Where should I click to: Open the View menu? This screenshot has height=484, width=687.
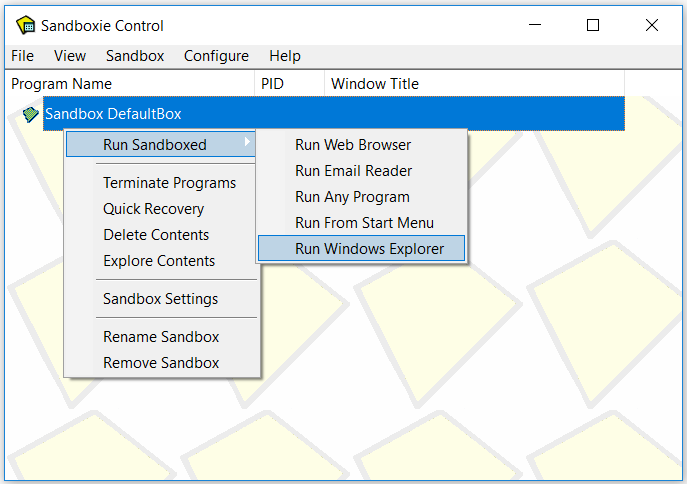click(70, 56)
